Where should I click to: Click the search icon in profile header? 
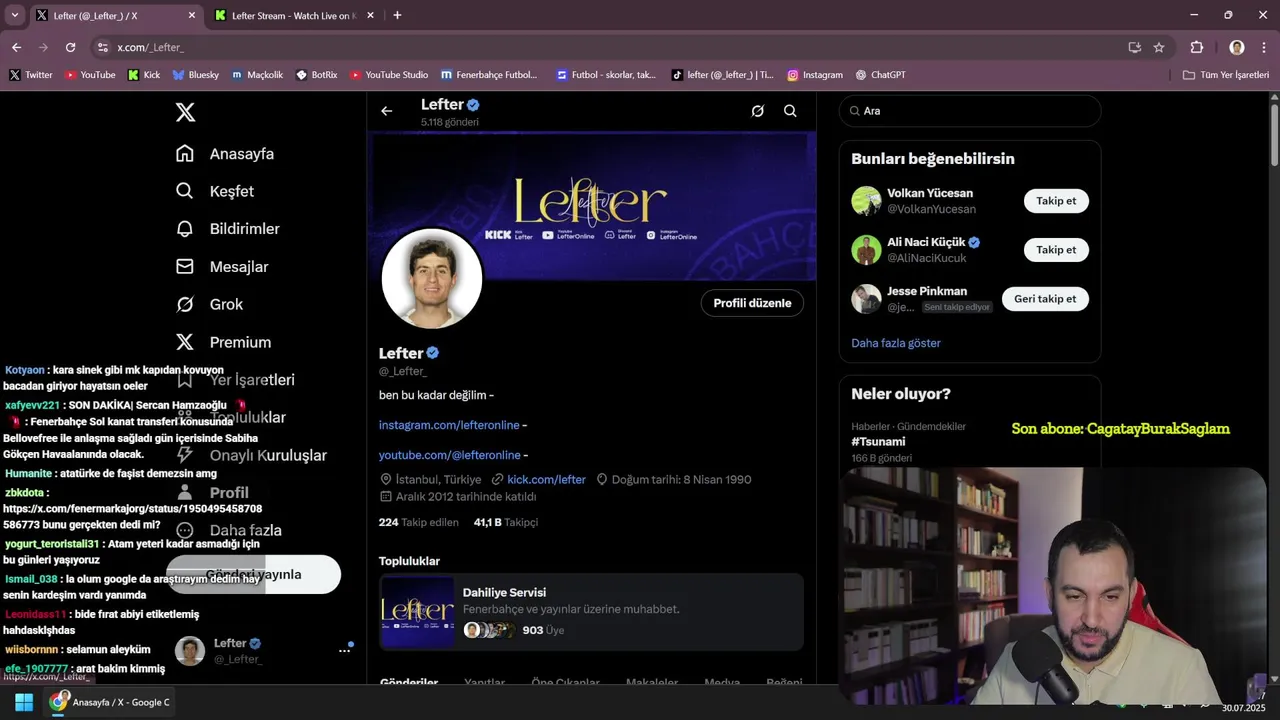790,111
